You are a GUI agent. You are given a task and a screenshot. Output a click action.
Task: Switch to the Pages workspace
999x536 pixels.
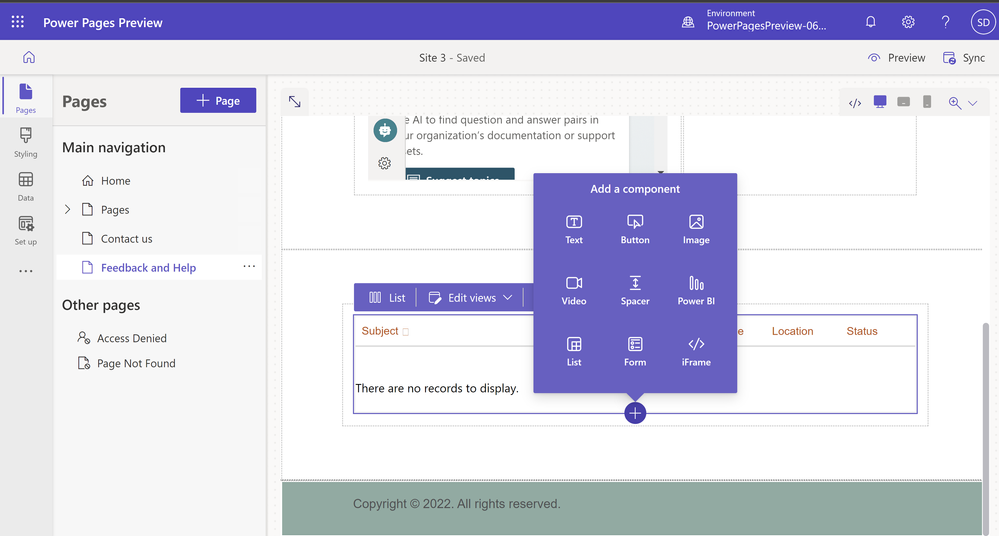[x=25, y=98]
